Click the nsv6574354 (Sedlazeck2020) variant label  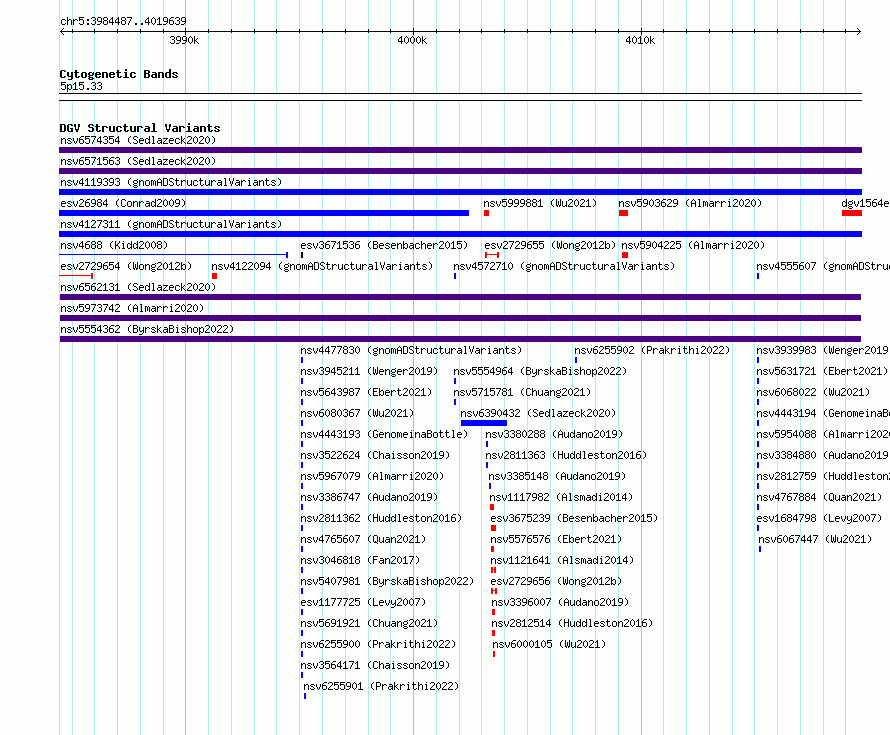(x=138, y=140)
